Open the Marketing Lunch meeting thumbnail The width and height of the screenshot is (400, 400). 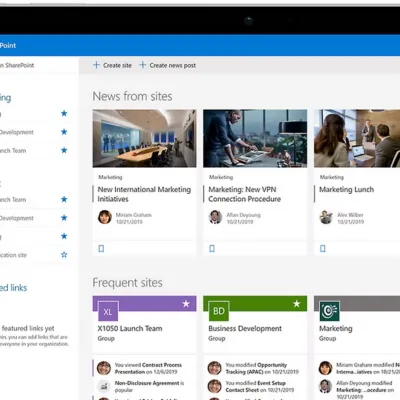click(x=357, y=138)
